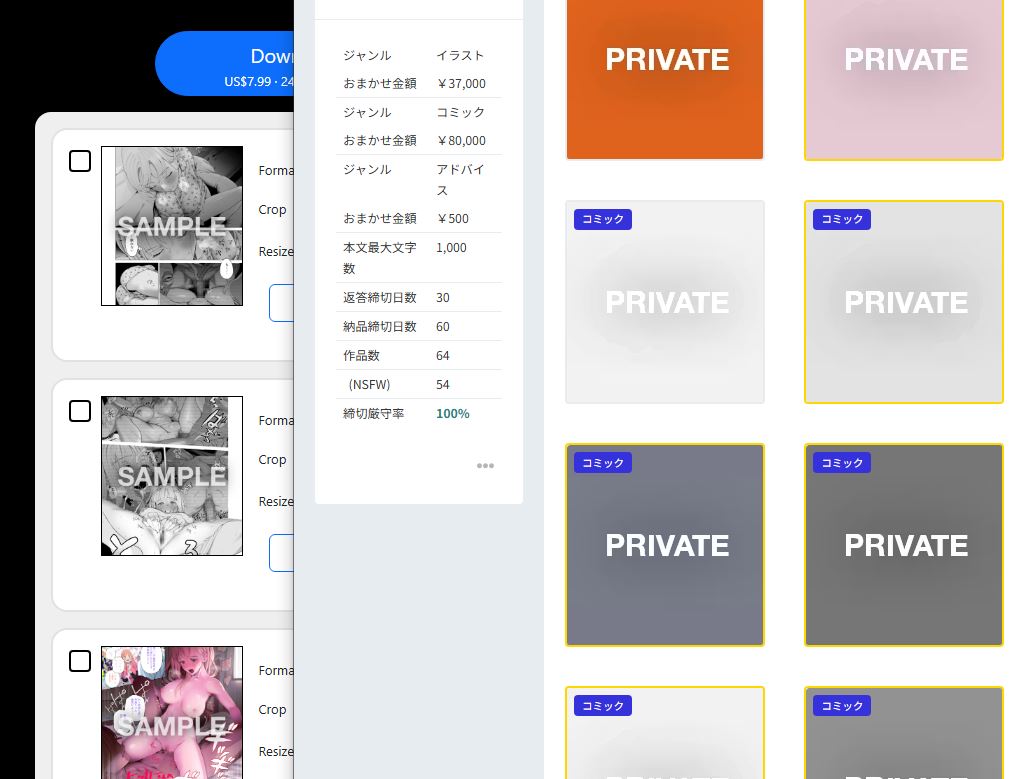The width and height of the screenshot is (1035, 779).
Task: Click the (NSFW) label
Action: click(x=369, y=385)
